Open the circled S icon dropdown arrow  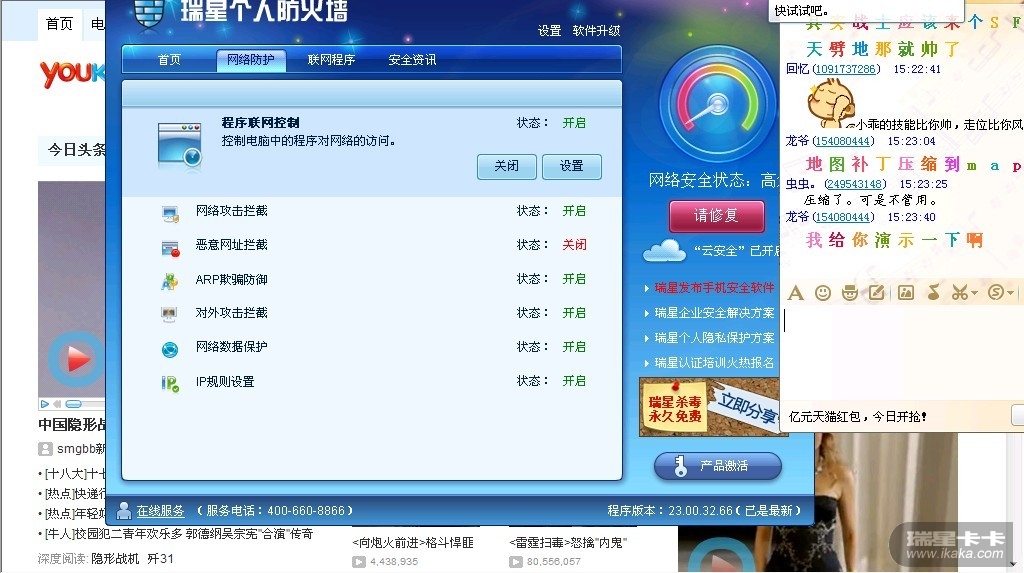pyautogui.click(x=1010, y=293)
